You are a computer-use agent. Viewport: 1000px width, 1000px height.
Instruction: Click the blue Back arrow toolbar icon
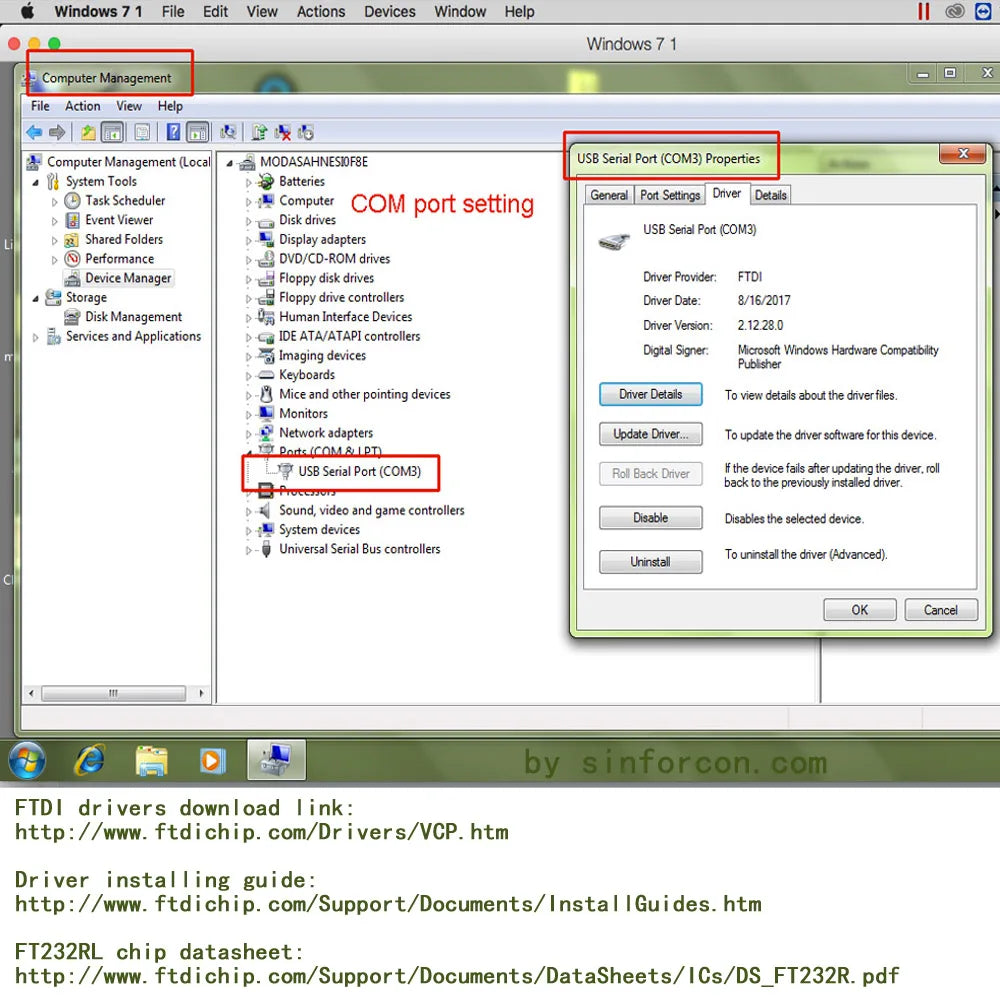click(34, 133)
